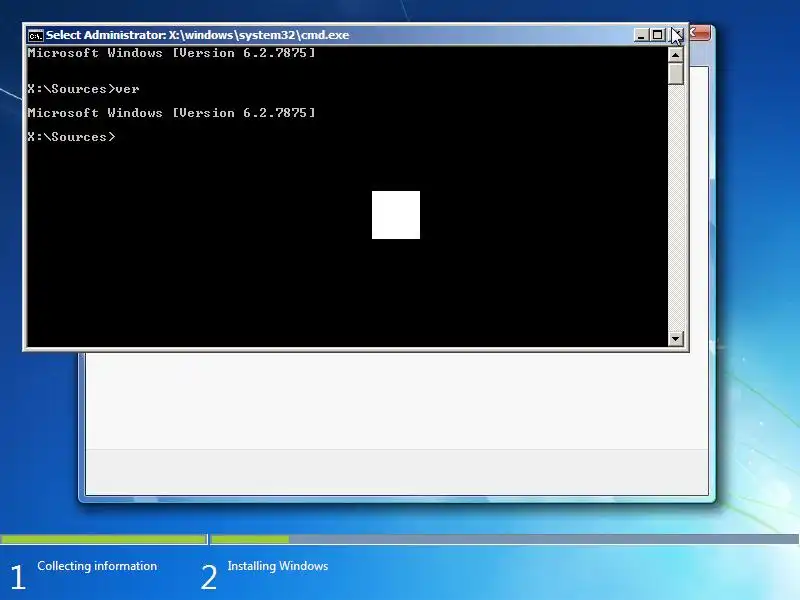Click the last 'X:\Sources>' prompt
The height and width of the screenshot is (600, 800).
[x=71, y=137]
